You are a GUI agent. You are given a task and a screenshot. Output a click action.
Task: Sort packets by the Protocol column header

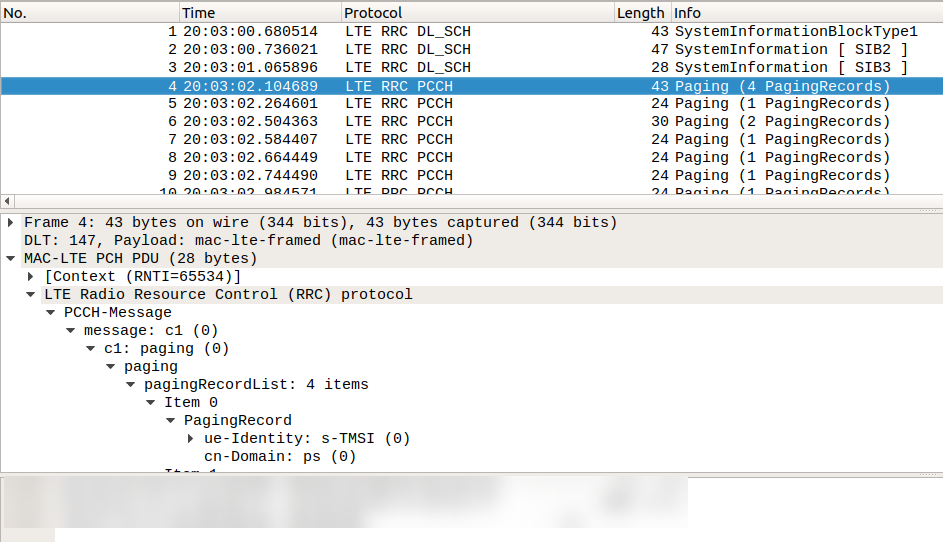372,13
